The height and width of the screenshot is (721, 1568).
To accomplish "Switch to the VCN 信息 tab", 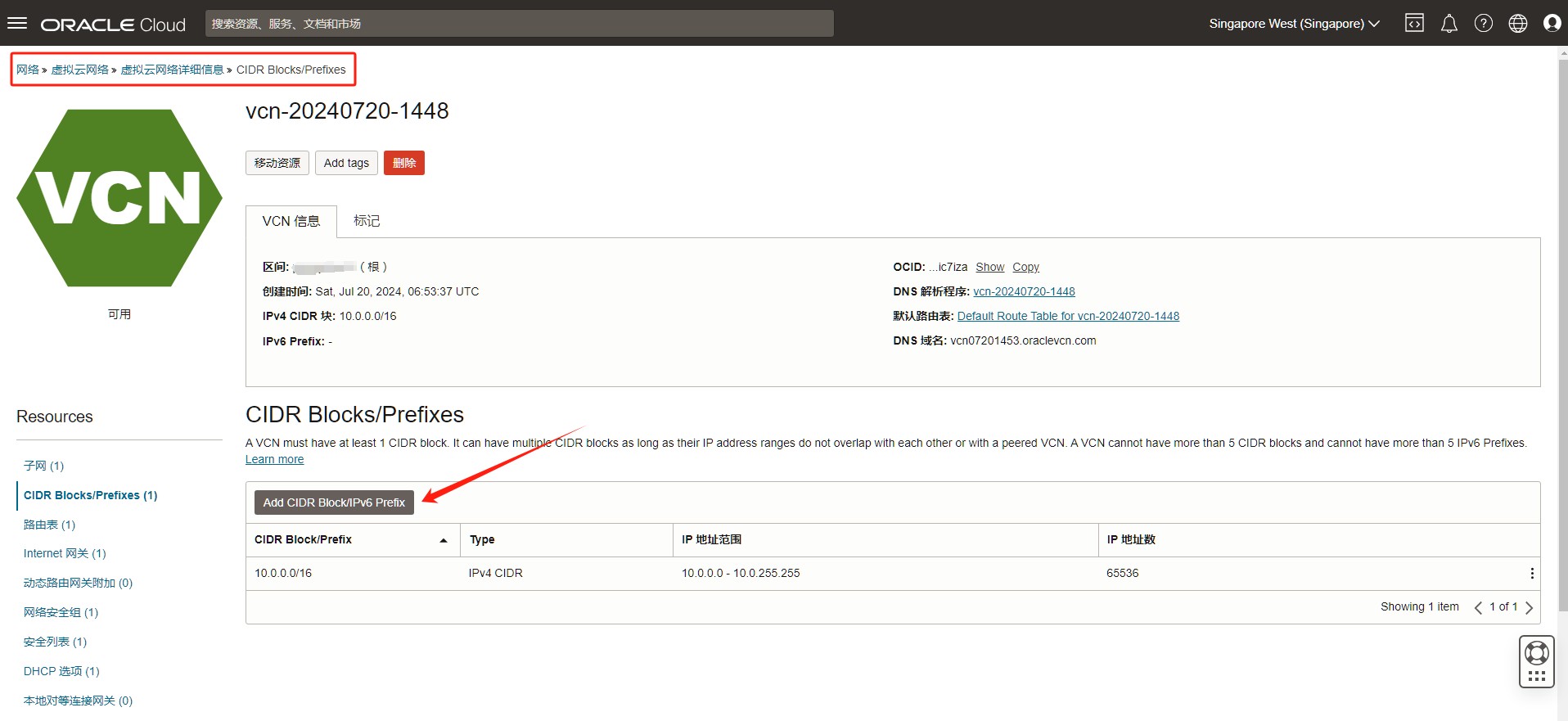I will pos(291,222).
